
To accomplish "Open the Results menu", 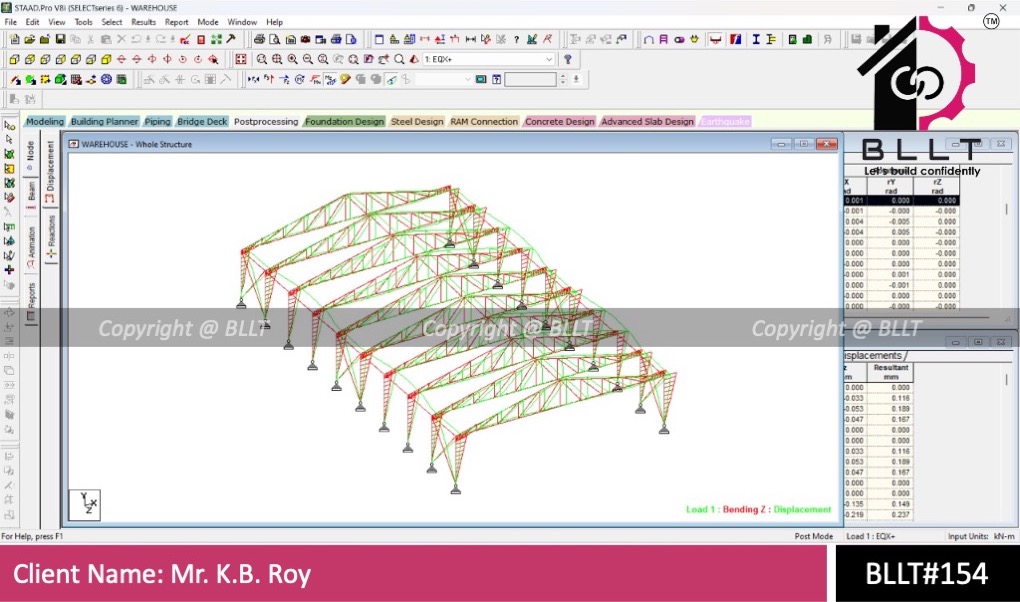I will coord(143,22).
